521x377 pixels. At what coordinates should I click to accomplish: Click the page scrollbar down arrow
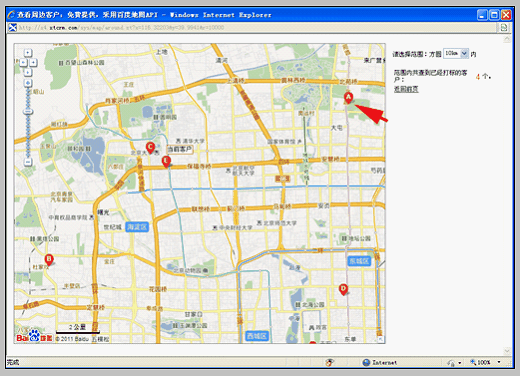(x=507, y=351)
